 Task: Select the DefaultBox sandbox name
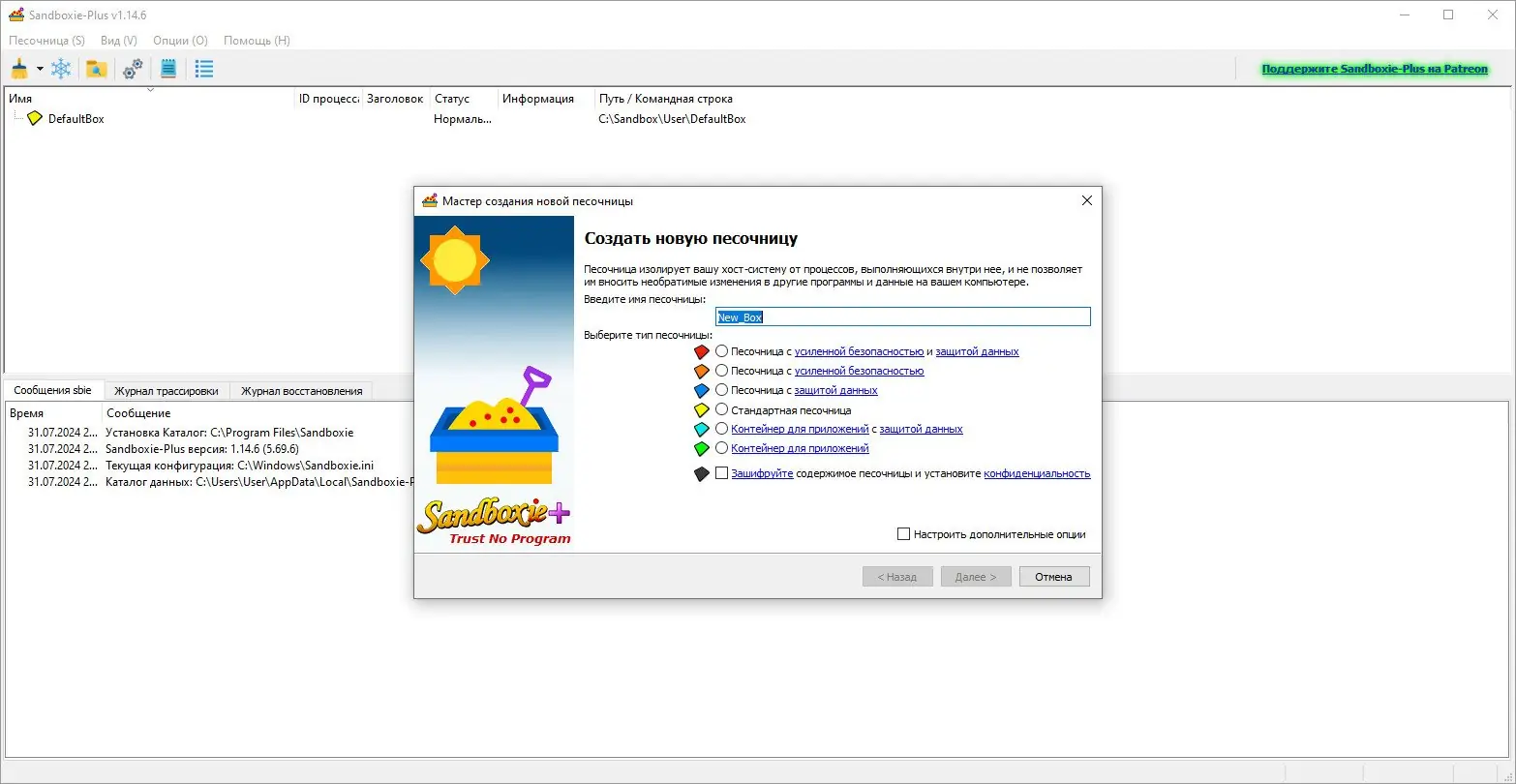(76, 119)
